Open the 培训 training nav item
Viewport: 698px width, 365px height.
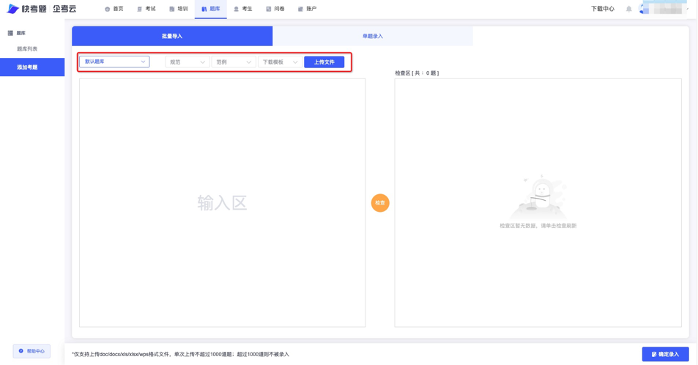click(179, 9)
